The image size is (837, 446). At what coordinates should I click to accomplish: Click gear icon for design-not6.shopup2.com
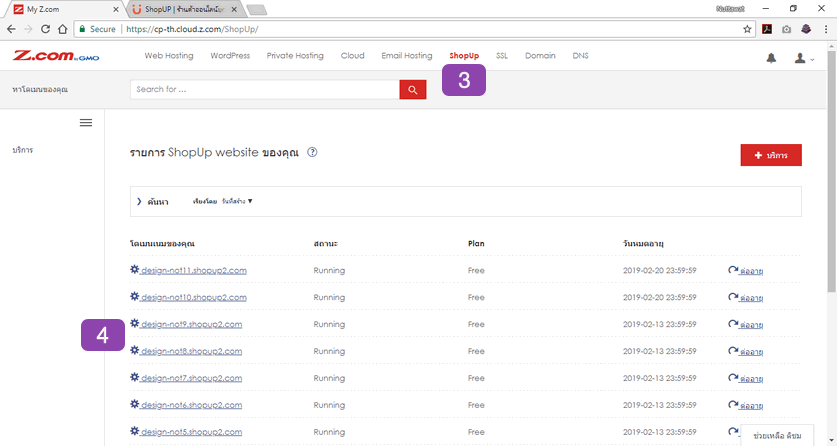[x=135, y=404]
